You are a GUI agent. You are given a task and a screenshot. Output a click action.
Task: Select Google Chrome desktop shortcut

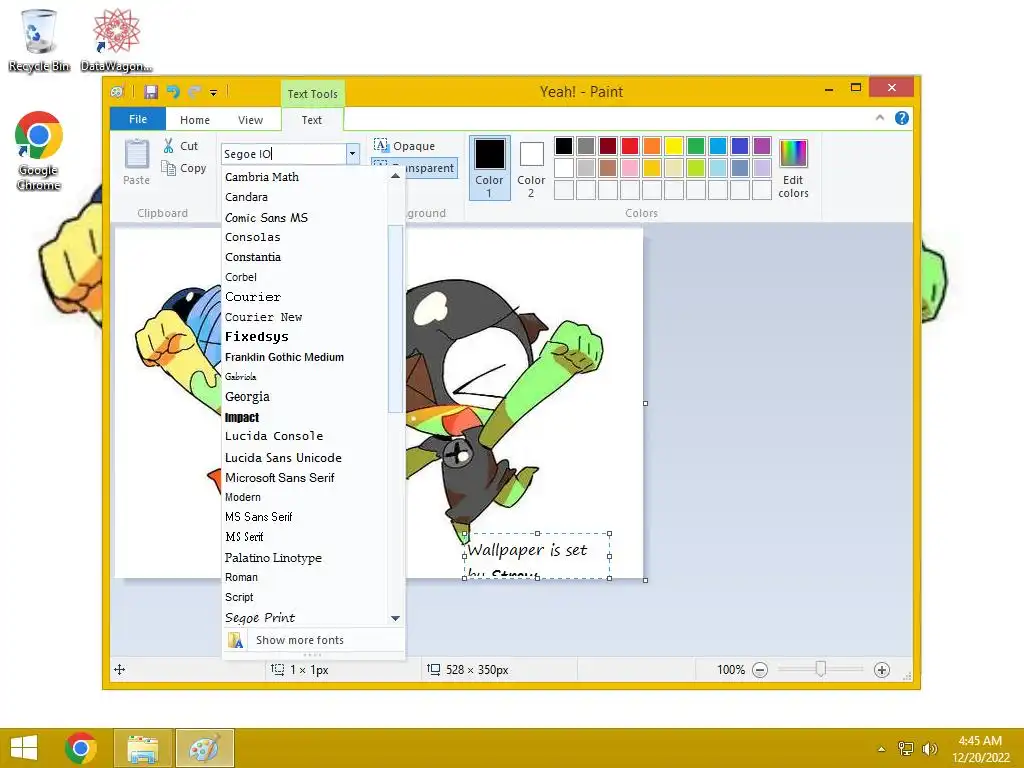[39, 152]
